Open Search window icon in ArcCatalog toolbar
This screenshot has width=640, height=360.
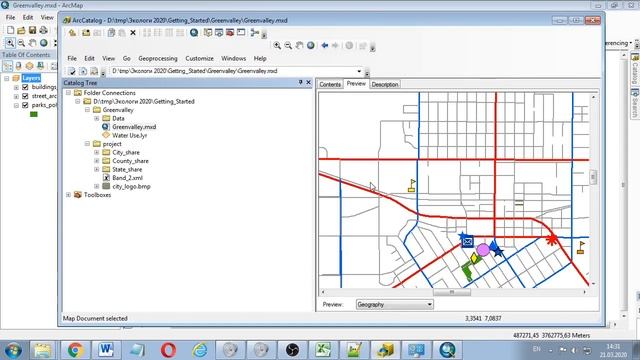click(x=219, y=33)
